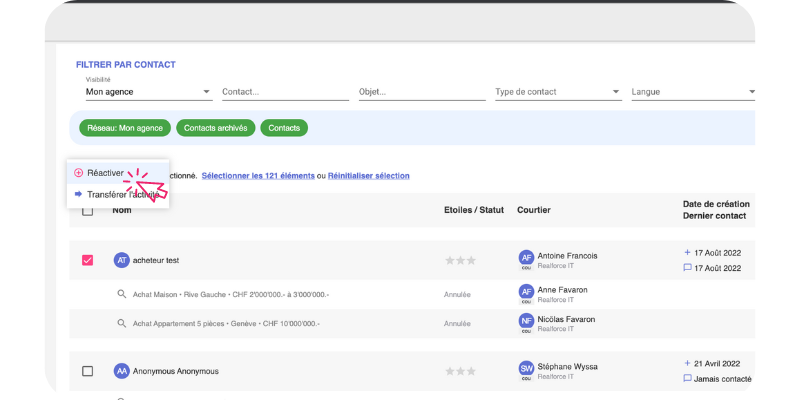Viewport: 800px width, 400px height.
Task: Click the blue arrow icon beside Transférer l'activité
Action: point(79,194)
